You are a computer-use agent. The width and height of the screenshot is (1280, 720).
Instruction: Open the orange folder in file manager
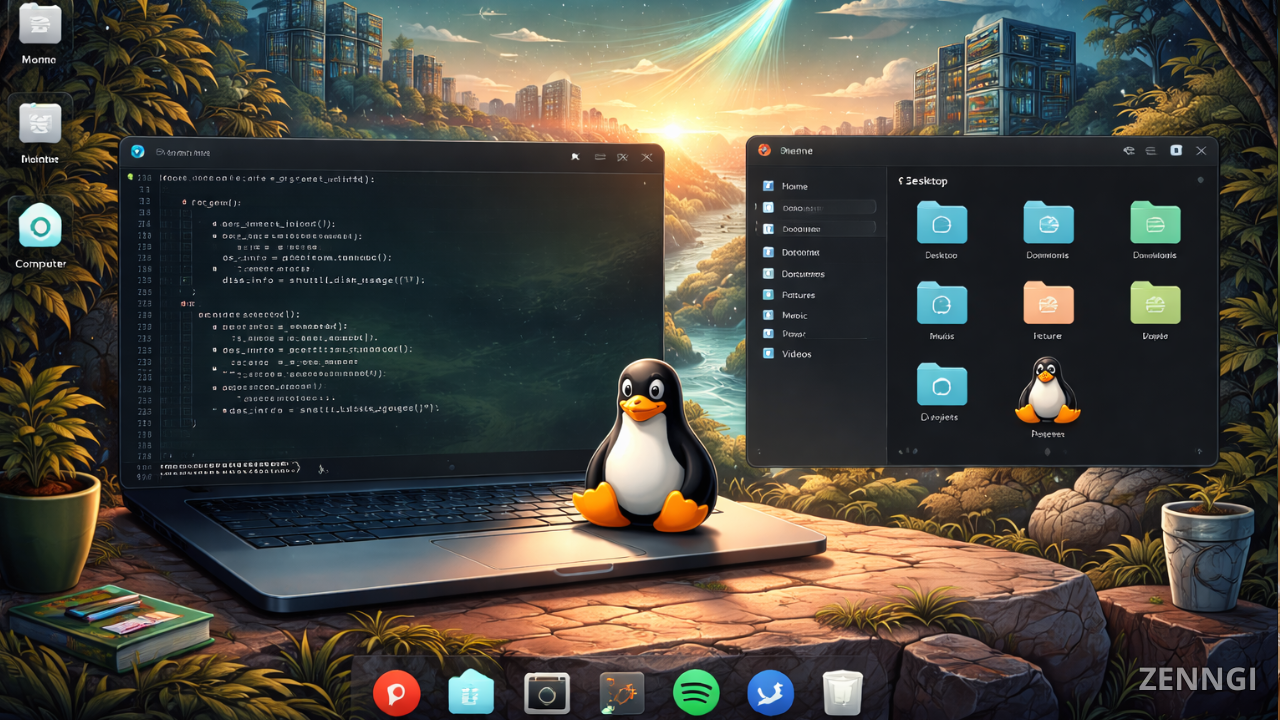(x=1048, y=304)
